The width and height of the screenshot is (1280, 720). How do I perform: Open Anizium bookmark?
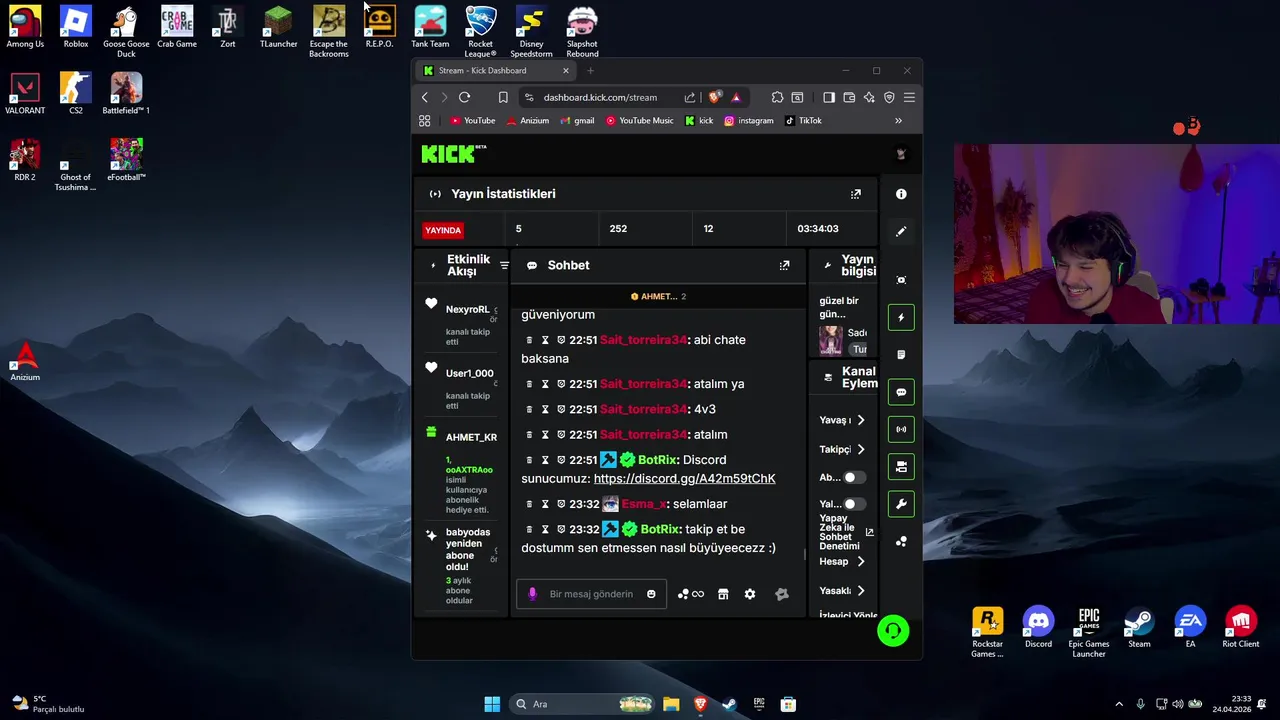[x=527, y=121]
